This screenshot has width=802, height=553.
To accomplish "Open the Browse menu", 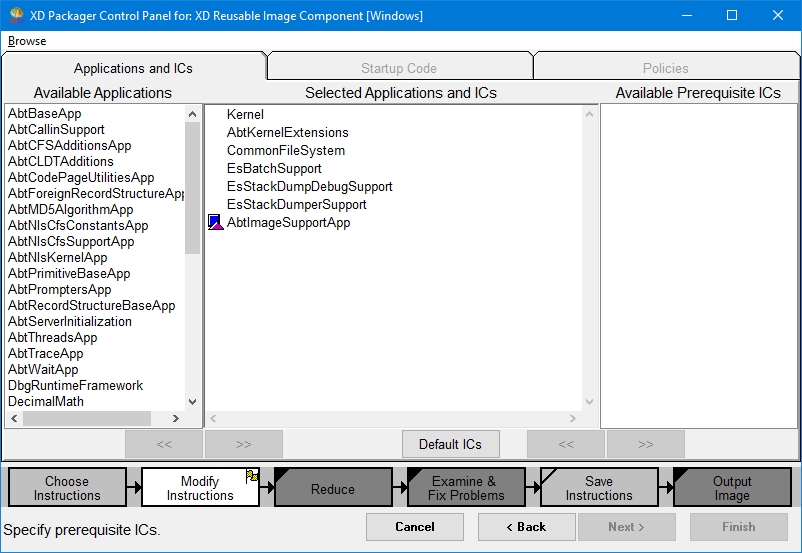I will 27,41.
